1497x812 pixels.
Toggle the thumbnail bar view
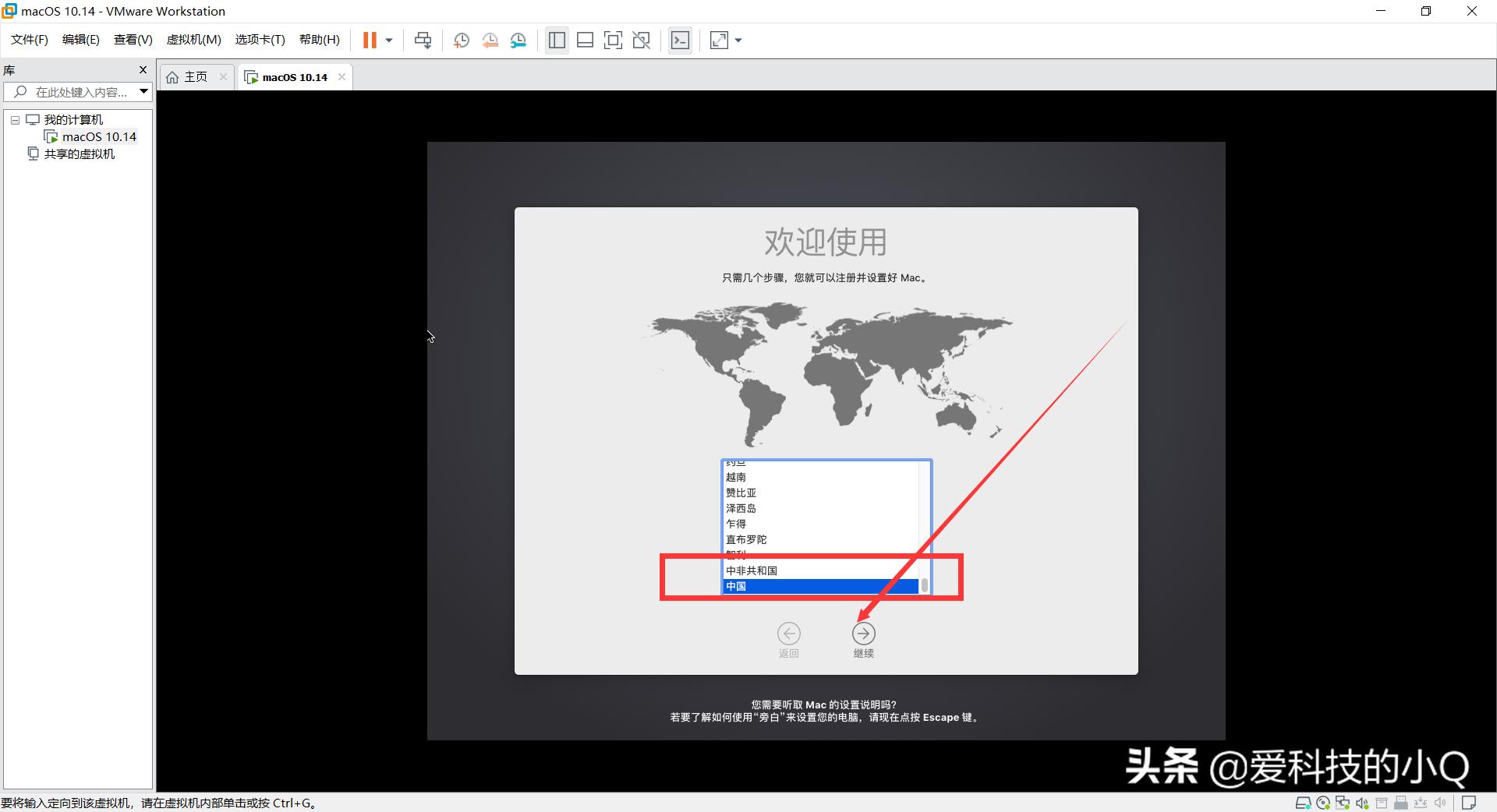(585, 40)
